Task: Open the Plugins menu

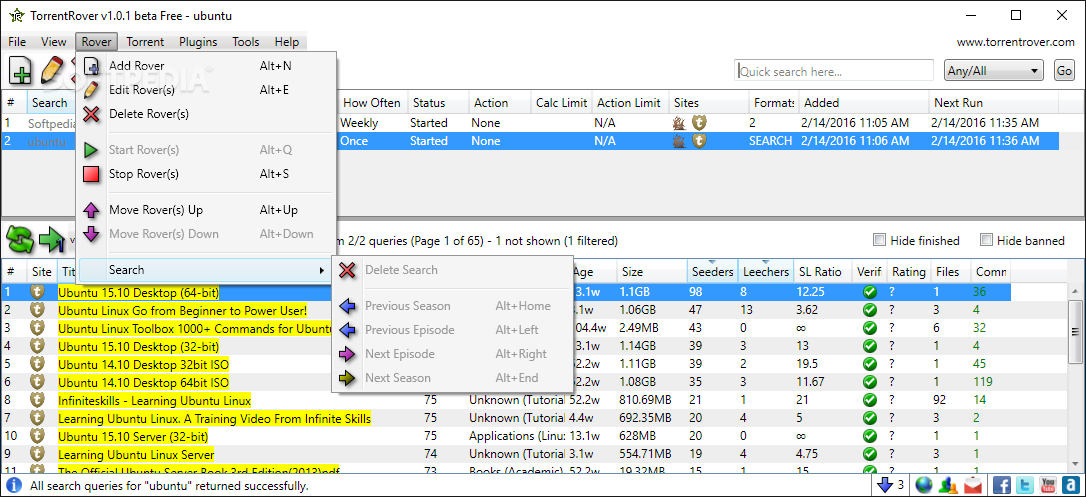Action: (x=198, y=42)
